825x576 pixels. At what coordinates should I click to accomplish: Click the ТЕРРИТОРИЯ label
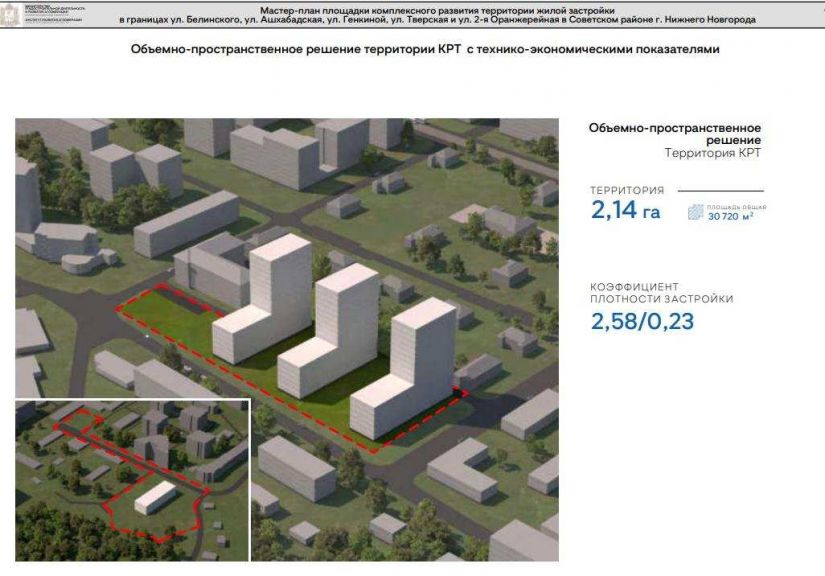pyautogui.click(x=627, y=190)
